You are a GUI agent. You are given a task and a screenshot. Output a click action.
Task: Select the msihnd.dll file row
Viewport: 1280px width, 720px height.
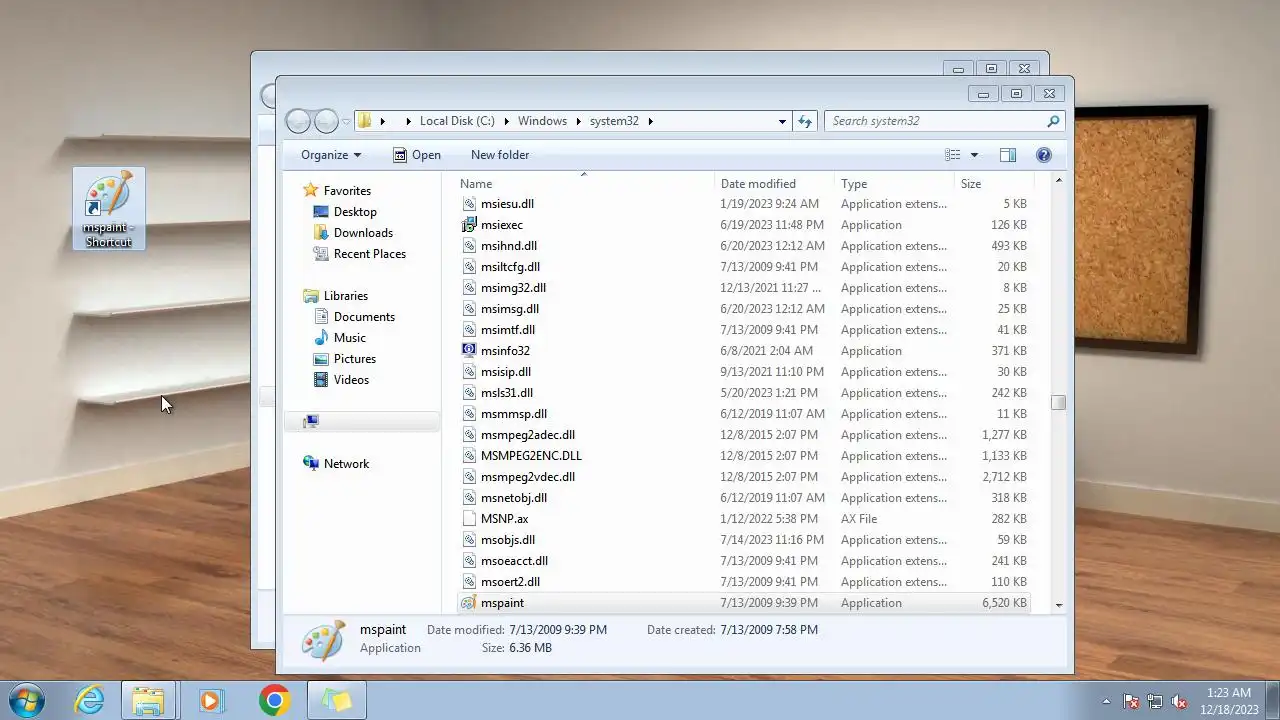coord(744,246)
